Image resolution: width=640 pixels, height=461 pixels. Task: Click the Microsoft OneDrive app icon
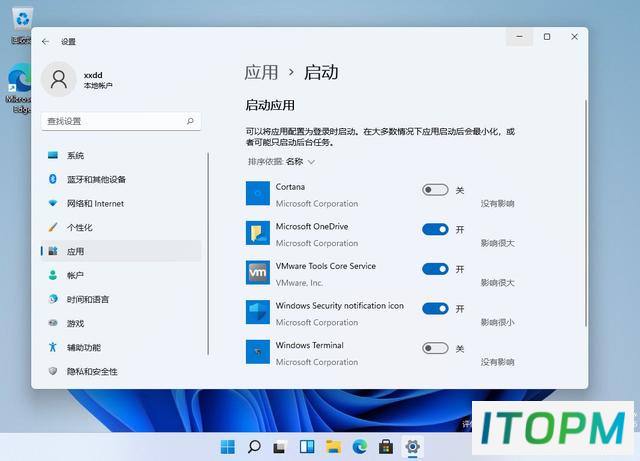[x=258, y=233]
